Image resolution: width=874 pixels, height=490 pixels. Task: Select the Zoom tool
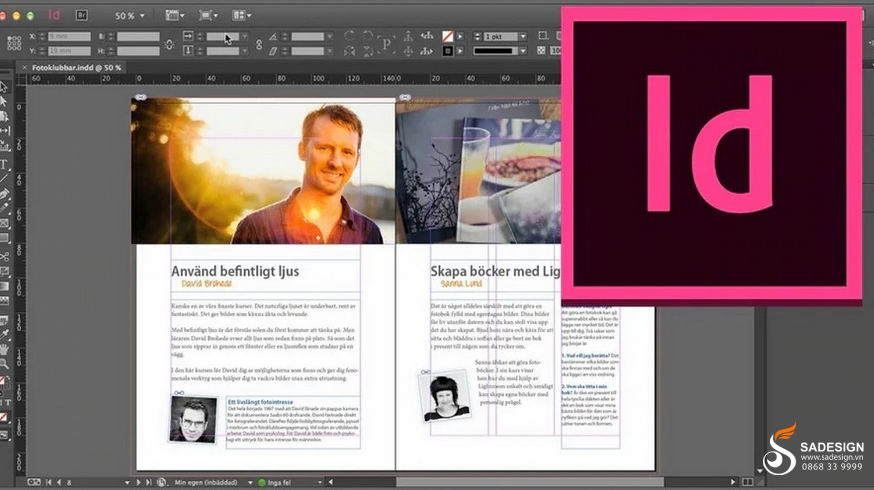(x=4, y=364)
